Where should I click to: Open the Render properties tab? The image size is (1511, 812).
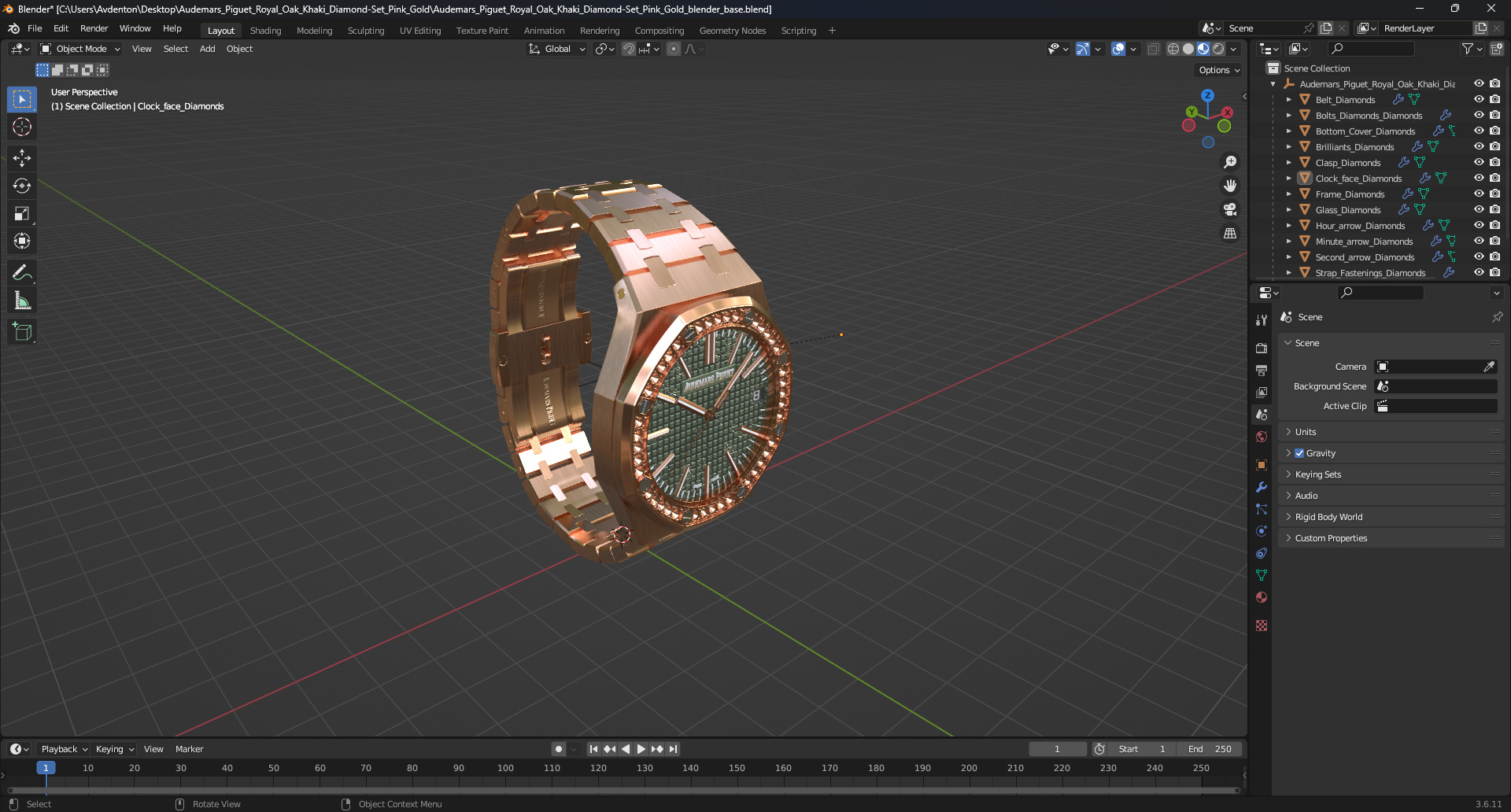click(1262, 348)
